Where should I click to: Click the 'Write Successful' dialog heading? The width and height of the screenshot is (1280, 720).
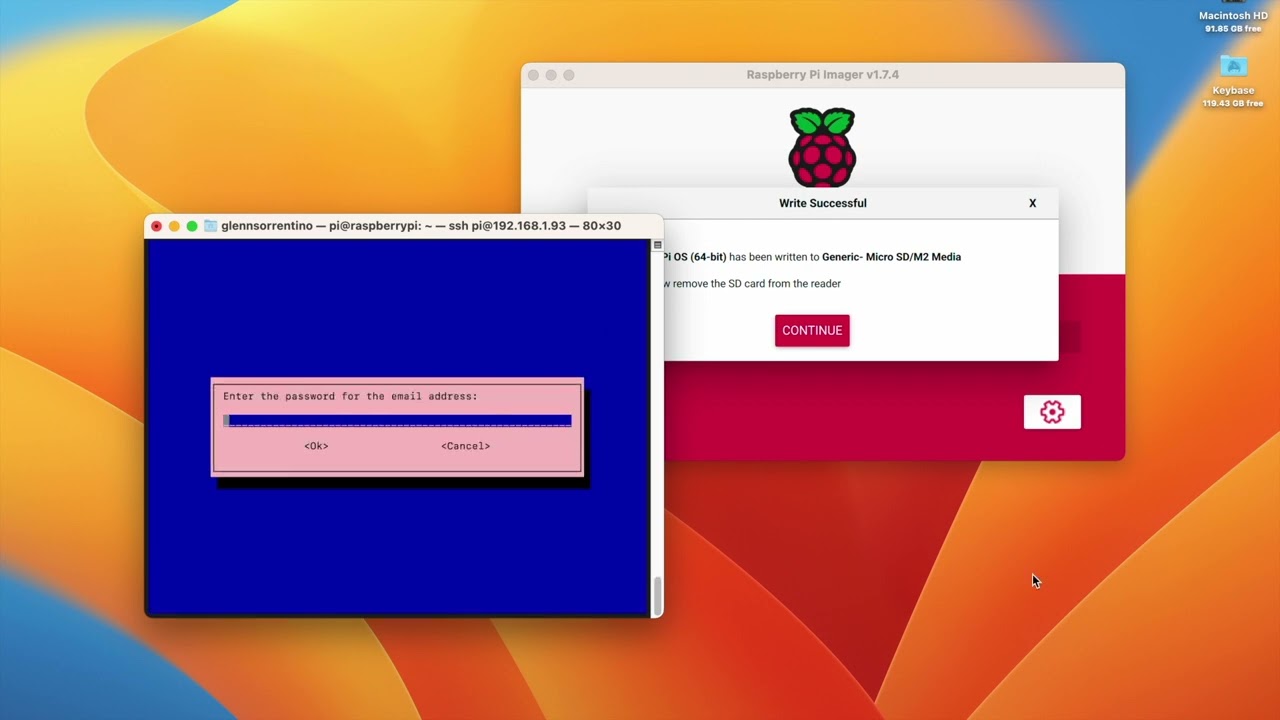pyautogui.click(x=822, y=203)
